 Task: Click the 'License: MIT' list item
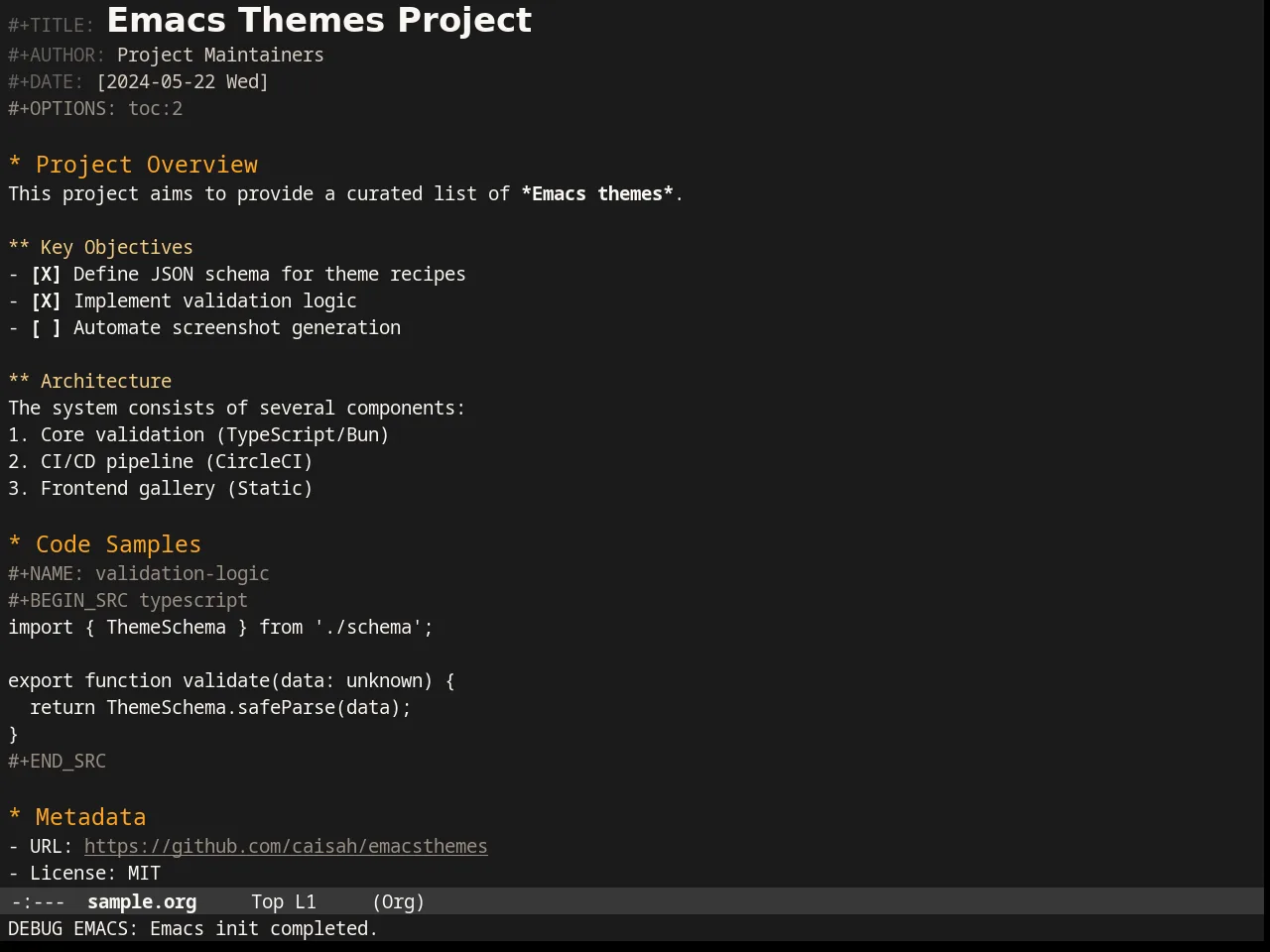pyautogui.click(x=84, y=873)
